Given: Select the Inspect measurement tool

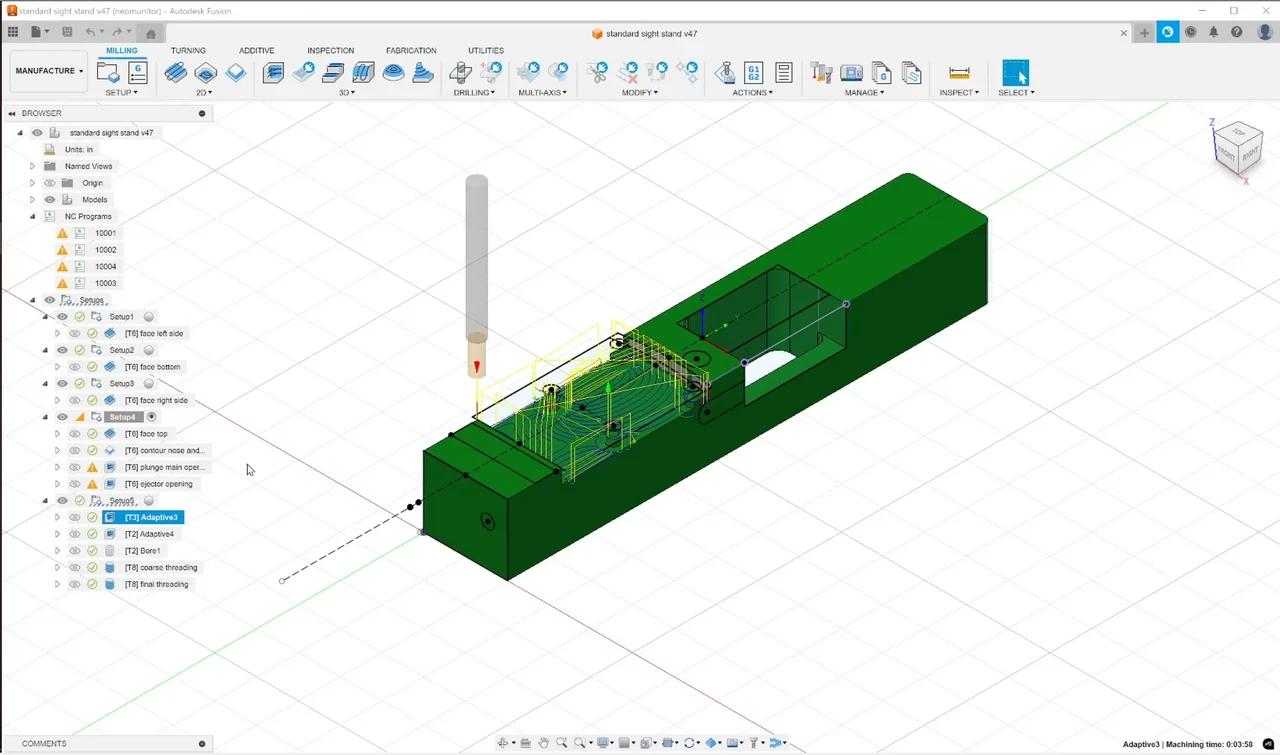Looking at the screenshot, I should point(959,72).
